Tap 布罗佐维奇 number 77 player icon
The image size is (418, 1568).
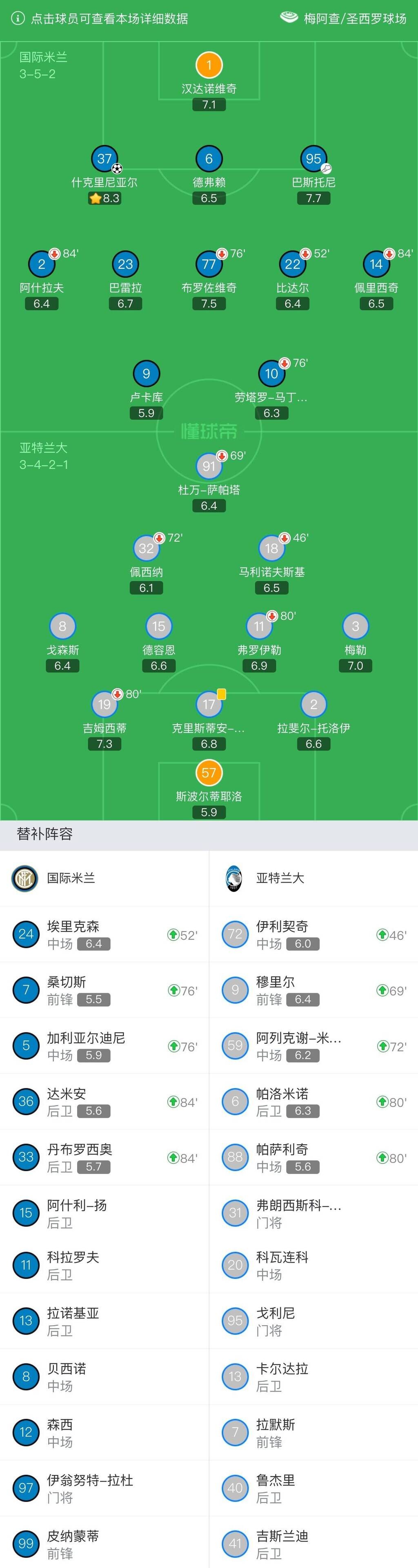pos(209,264)
